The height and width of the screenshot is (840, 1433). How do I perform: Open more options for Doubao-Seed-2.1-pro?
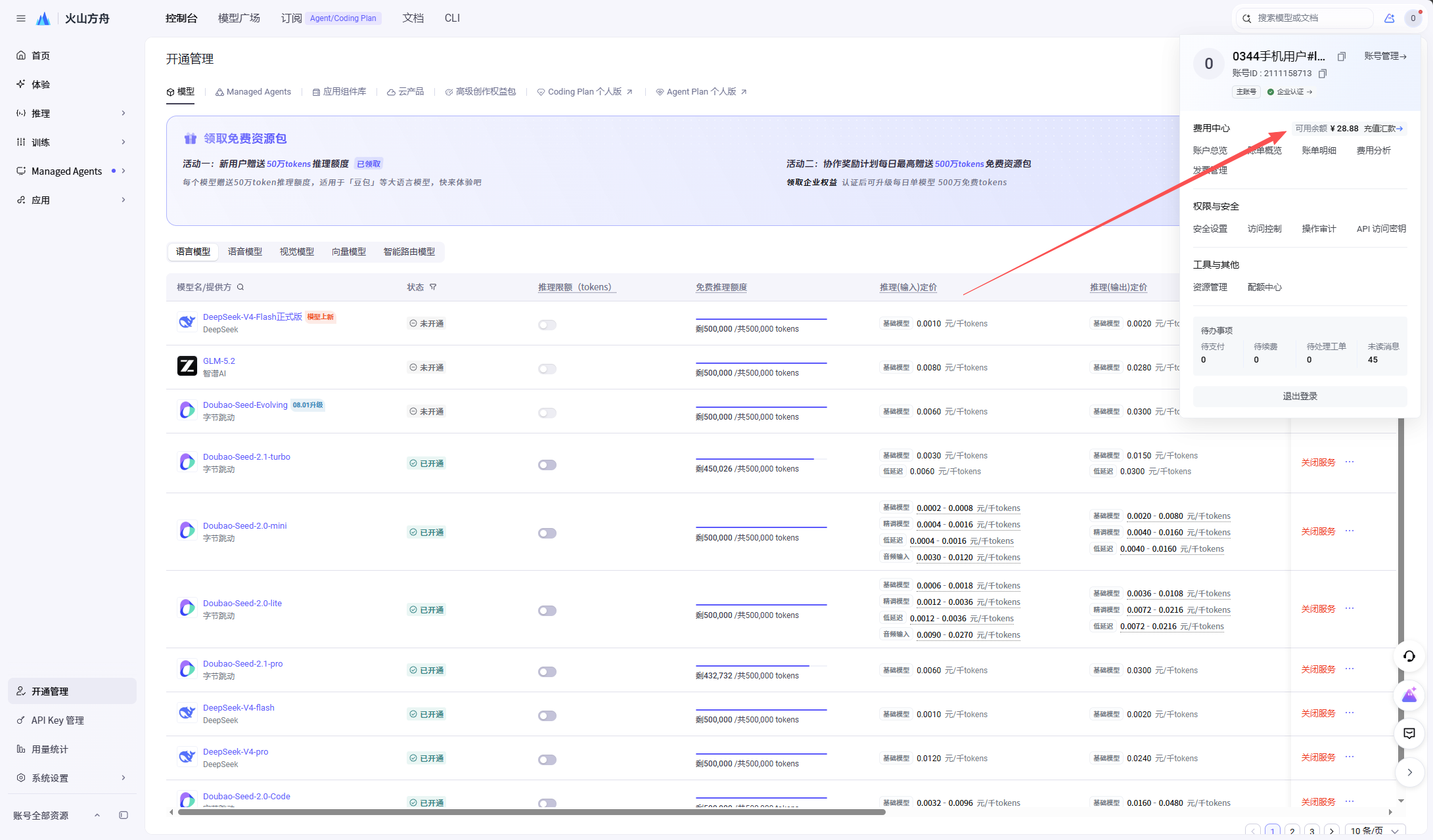pyautogui.click(x=1350, y=669)
